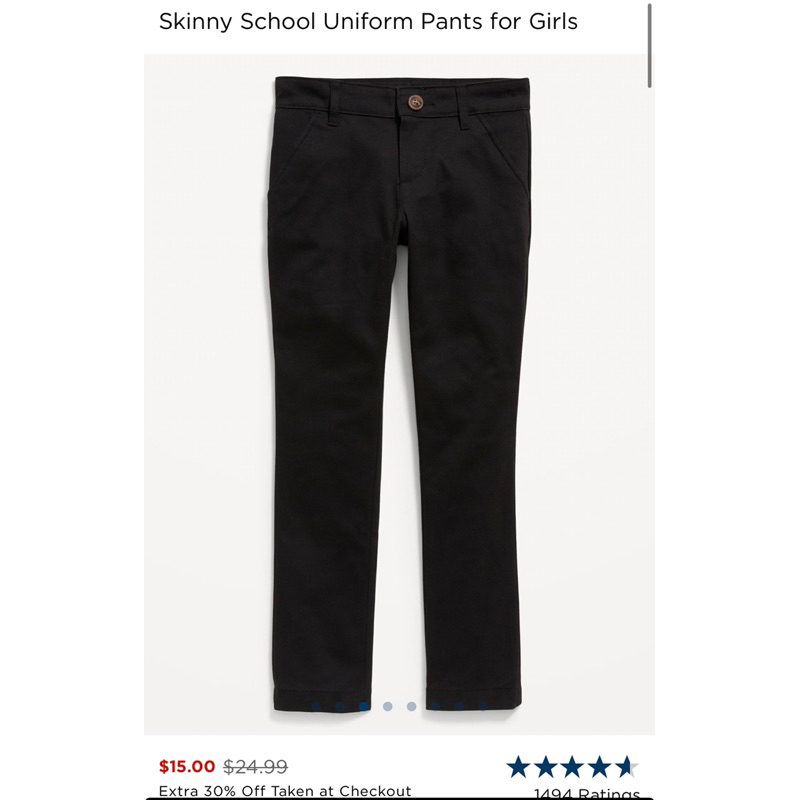Open the 1494 Ratings link
Screen dimensions: 800x800
click(x=586, y=793)
